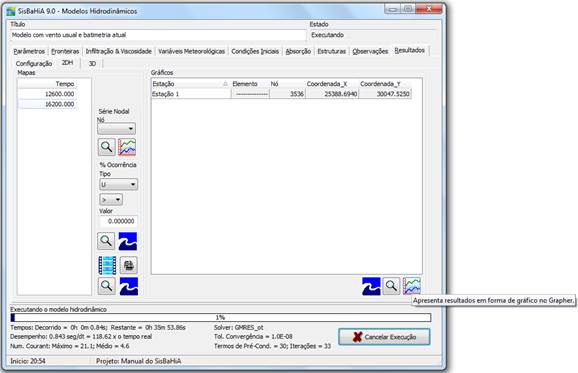Select the Estação 1 row

[281, 94]
